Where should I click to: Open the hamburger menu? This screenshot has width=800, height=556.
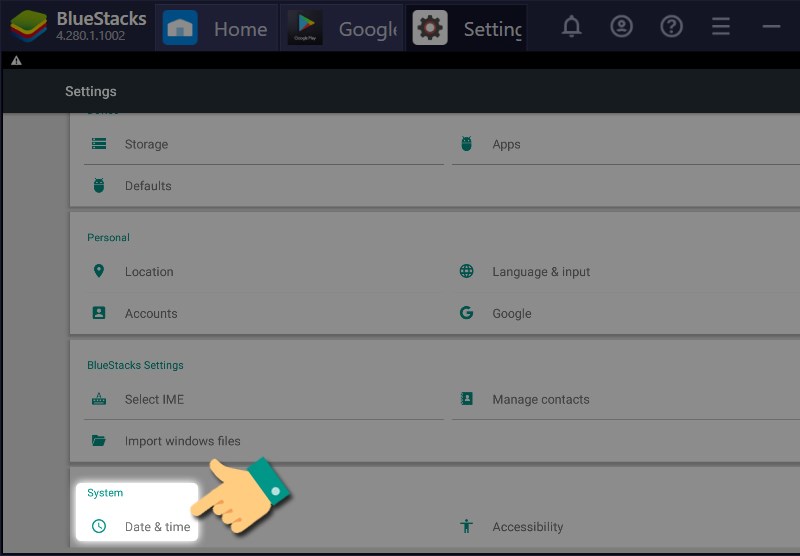[x=721, y=26]
